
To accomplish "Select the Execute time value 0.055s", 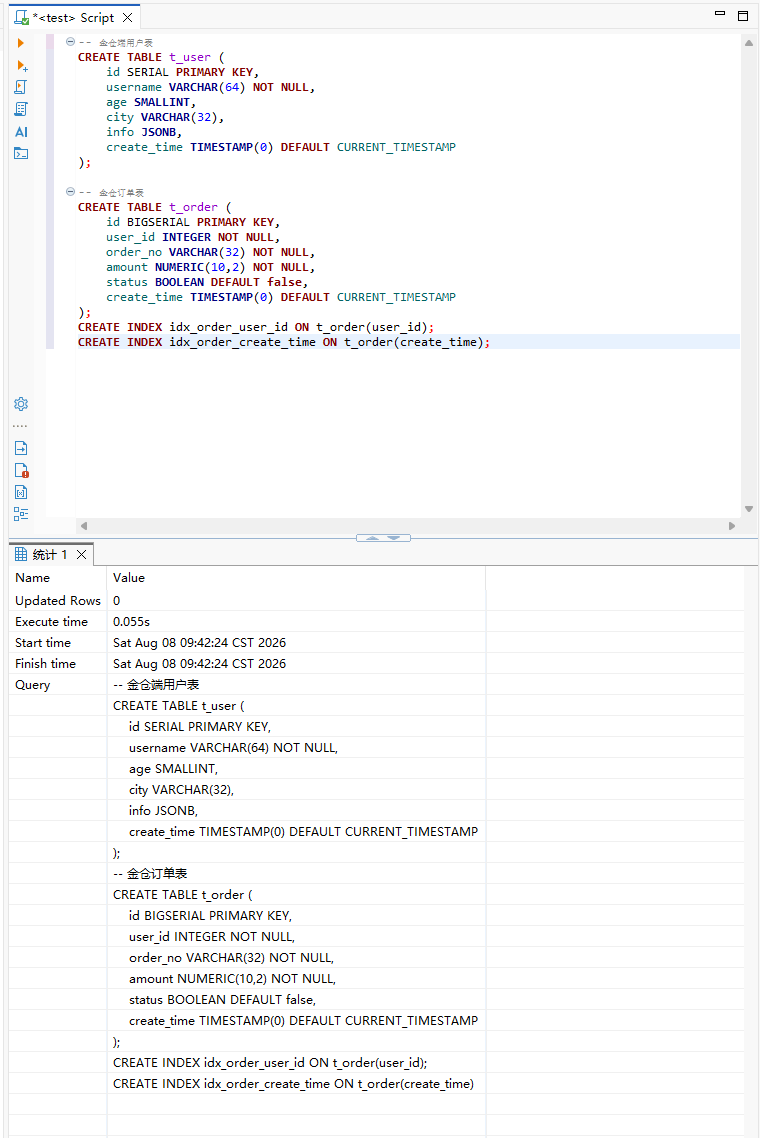I will point(131,622).
